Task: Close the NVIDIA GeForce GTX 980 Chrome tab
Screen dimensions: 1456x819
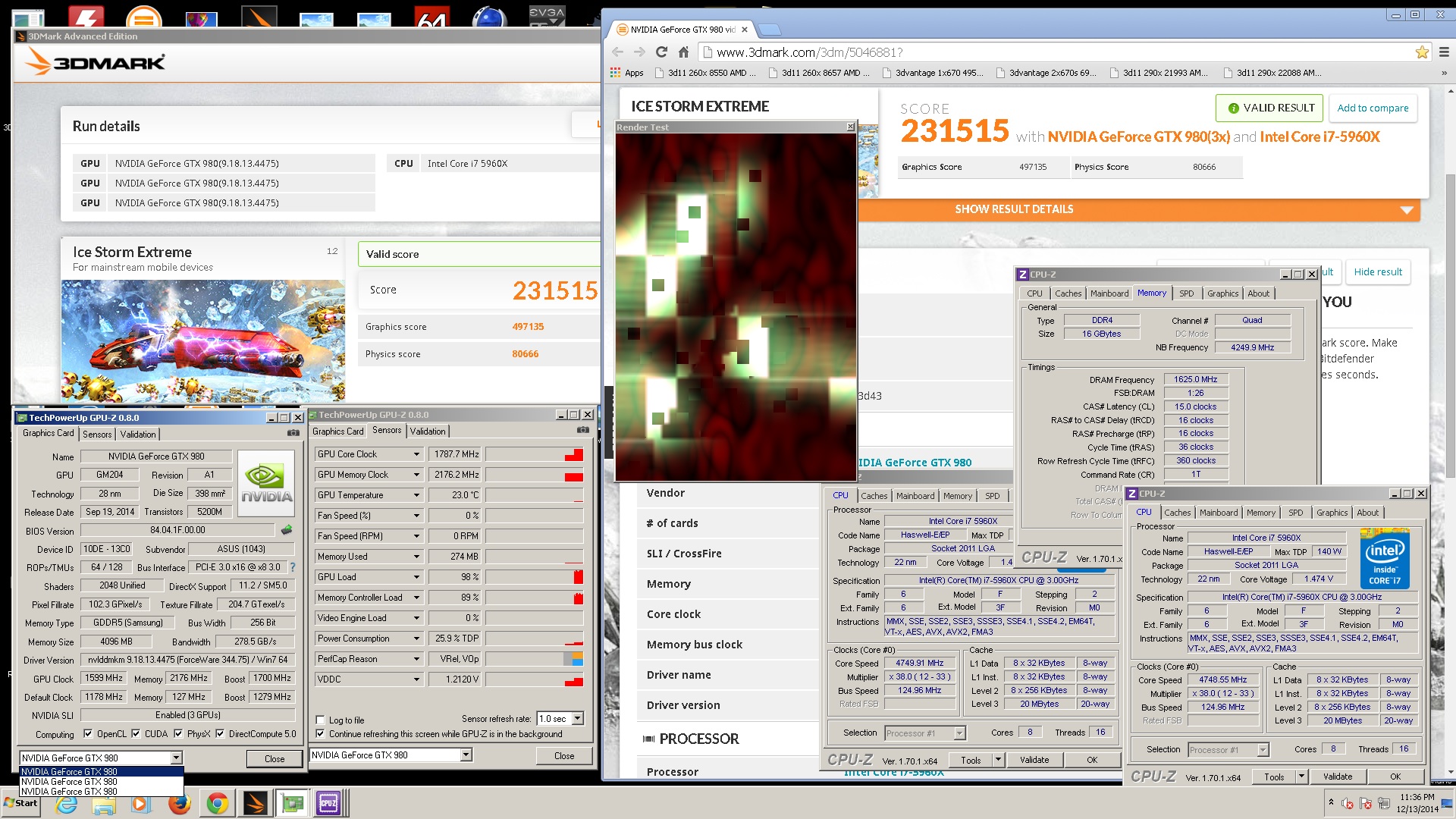Action: click(745, 30)
